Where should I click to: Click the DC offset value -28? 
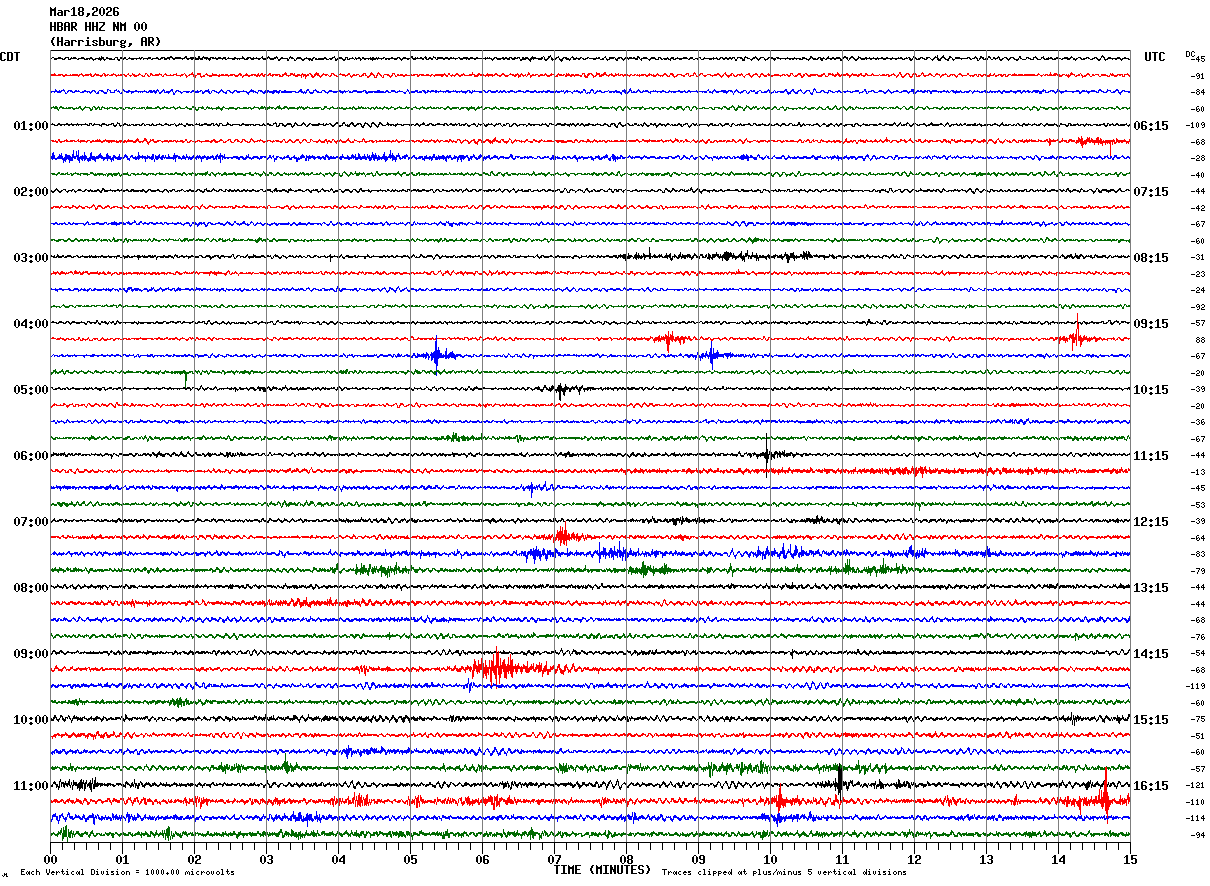(x=1197, y=159)
